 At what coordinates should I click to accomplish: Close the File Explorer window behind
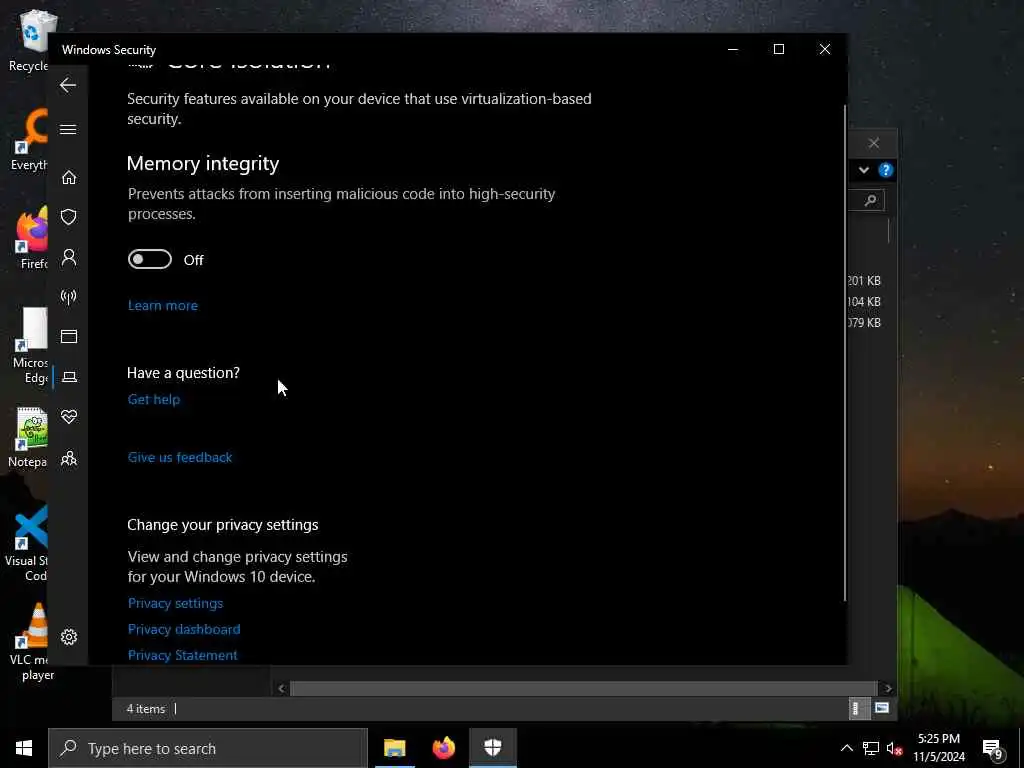coord(874,143)
